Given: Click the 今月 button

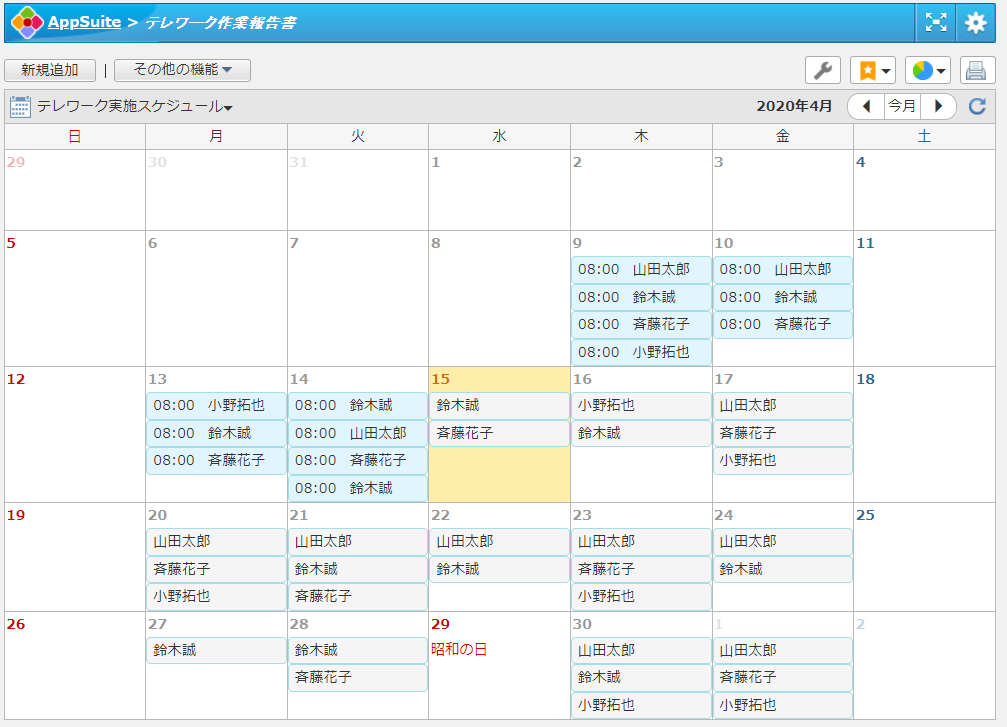Looking at the screenshot, I should click(x=902, y=106).
